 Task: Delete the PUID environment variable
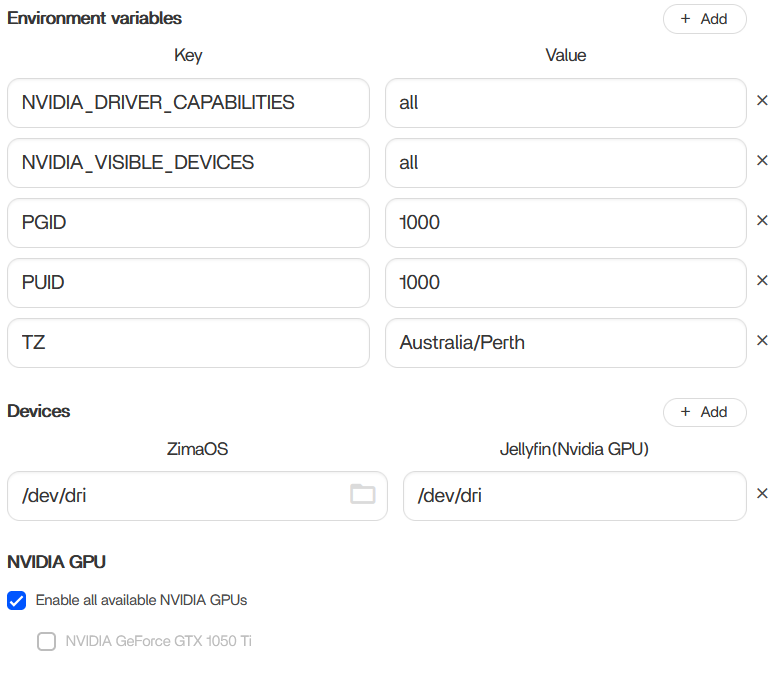tap(761, 281)
